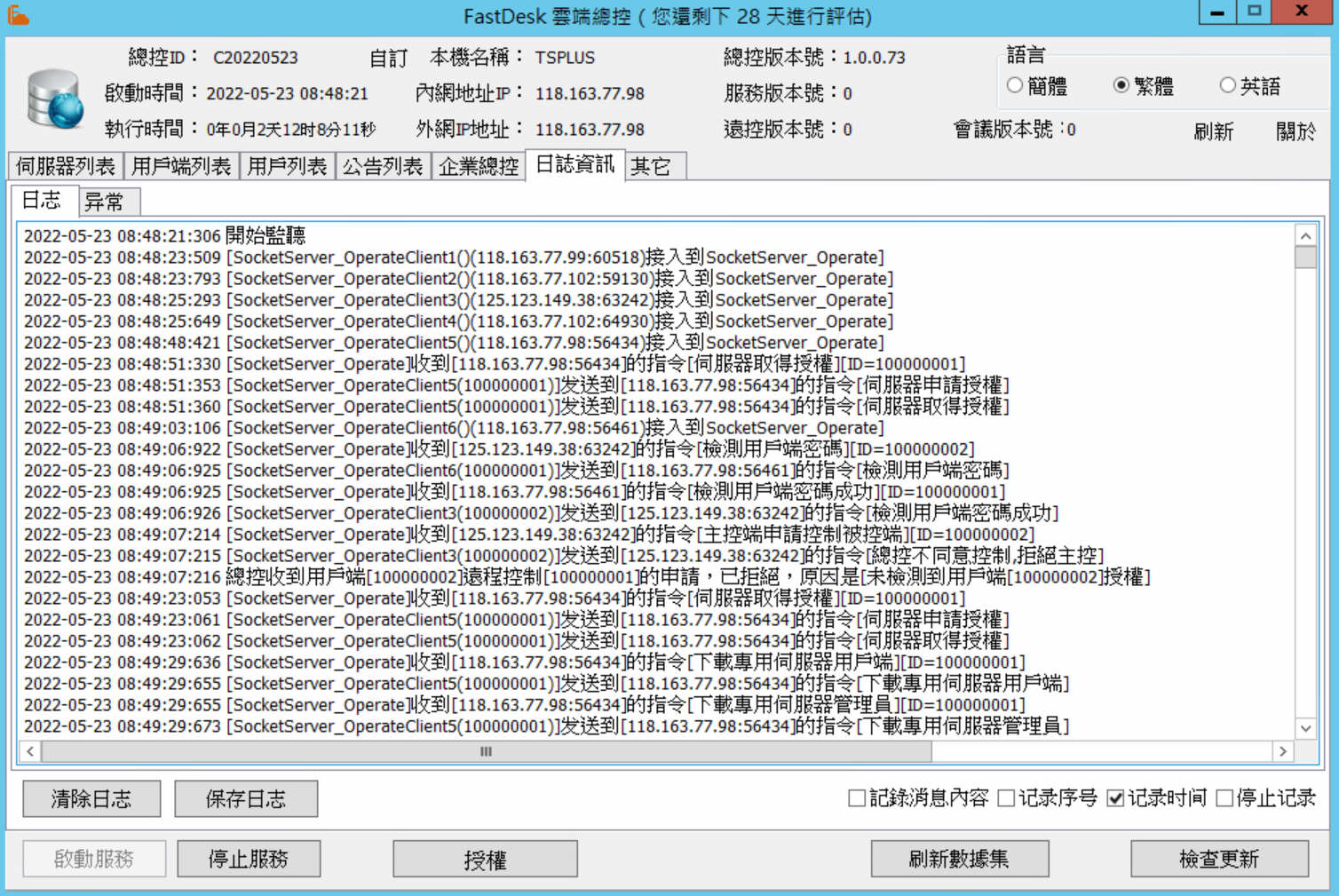Image resolution: width=1339 pixels, height=896 pixels.
Task: Open the 伺服器列表 tab
Action: point(66,166)
